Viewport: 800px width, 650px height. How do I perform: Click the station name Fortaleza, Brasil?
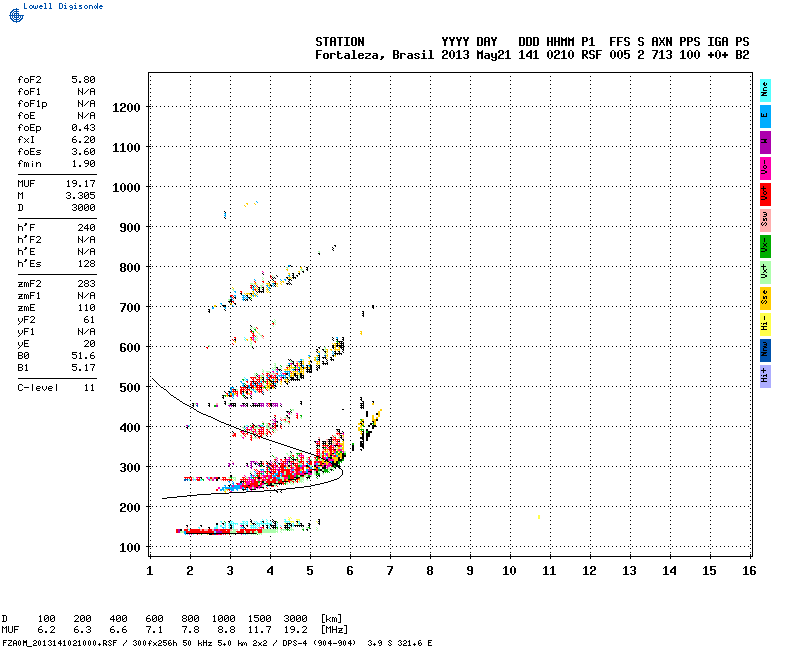tap(374, 55)
